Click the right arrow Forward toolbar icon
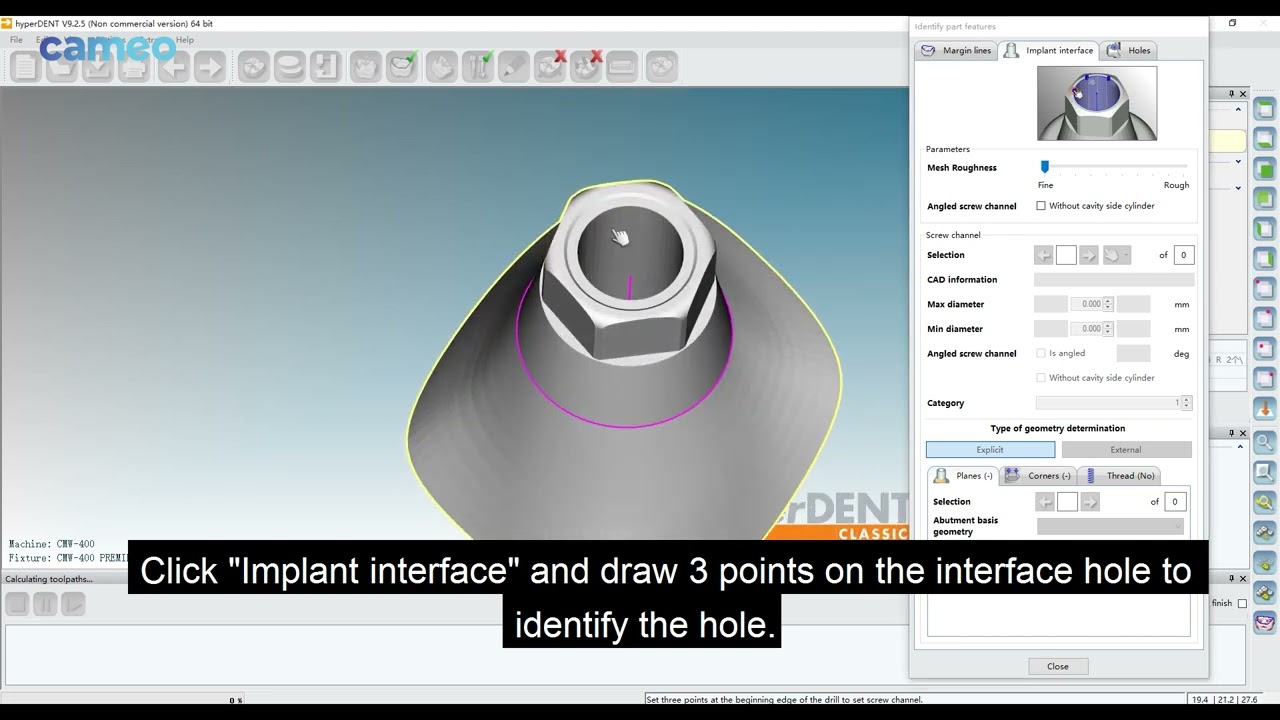Screen dimensions: 1280x720 click(x=209, y=67)
